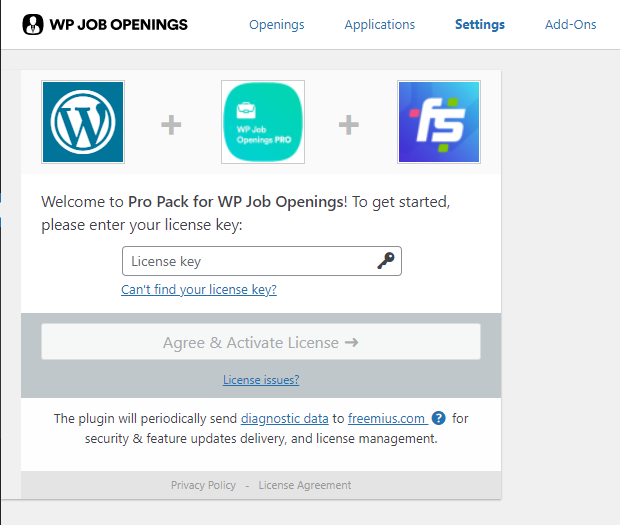
Task: Open the Privacy Policy footer link
Action: tap(203, 485)
